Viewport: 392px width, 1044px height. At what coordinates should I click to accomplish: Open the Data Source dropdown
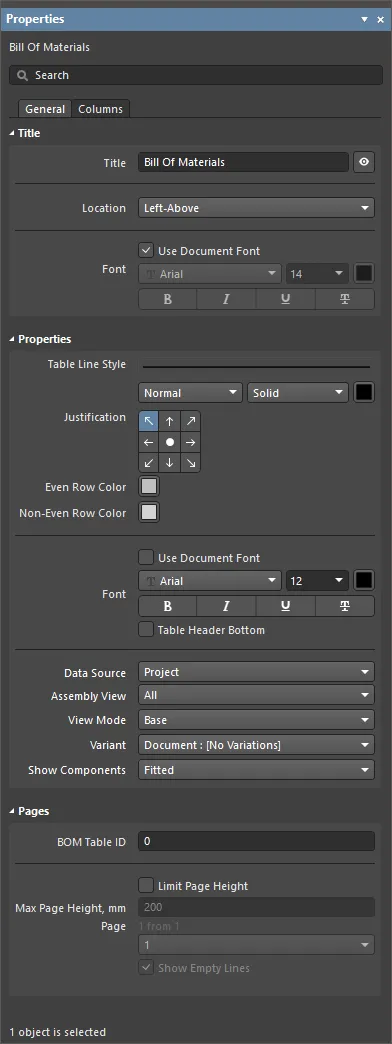pyautogui.click(x=256, y=672)
